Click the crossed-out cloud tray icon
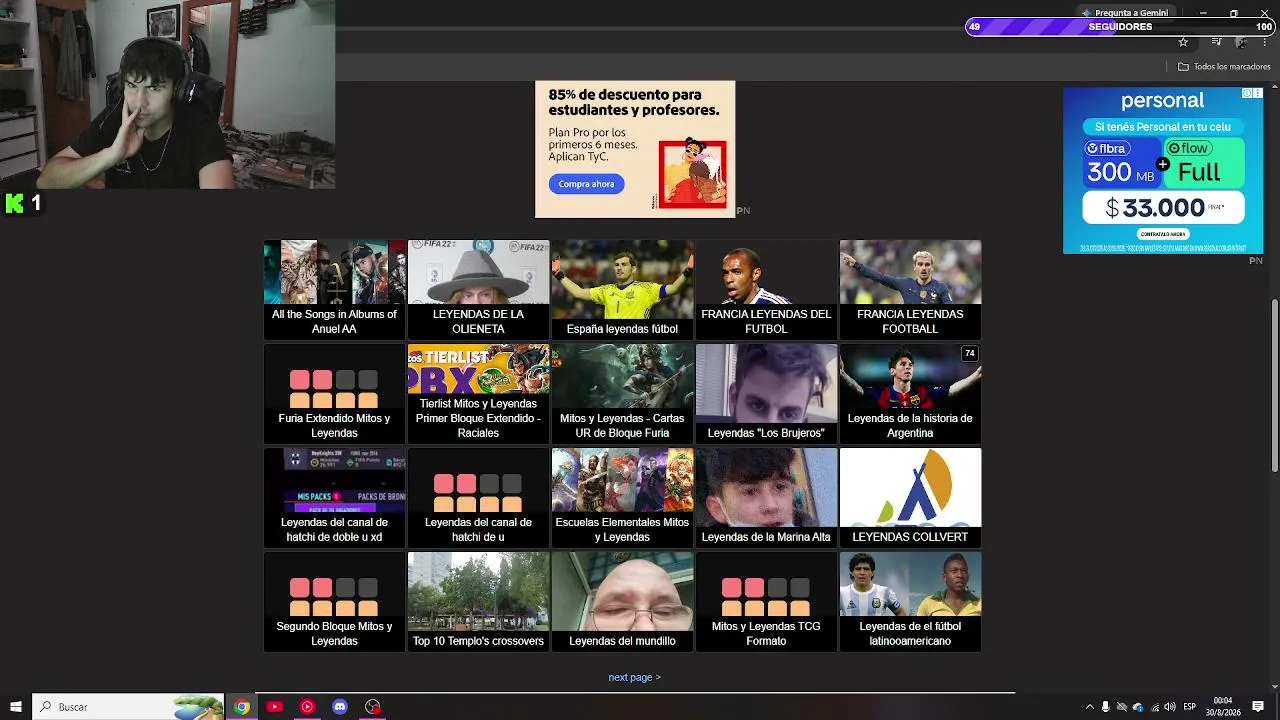This screenshot has height=720, width=1280. click(x=1121, y=707)
